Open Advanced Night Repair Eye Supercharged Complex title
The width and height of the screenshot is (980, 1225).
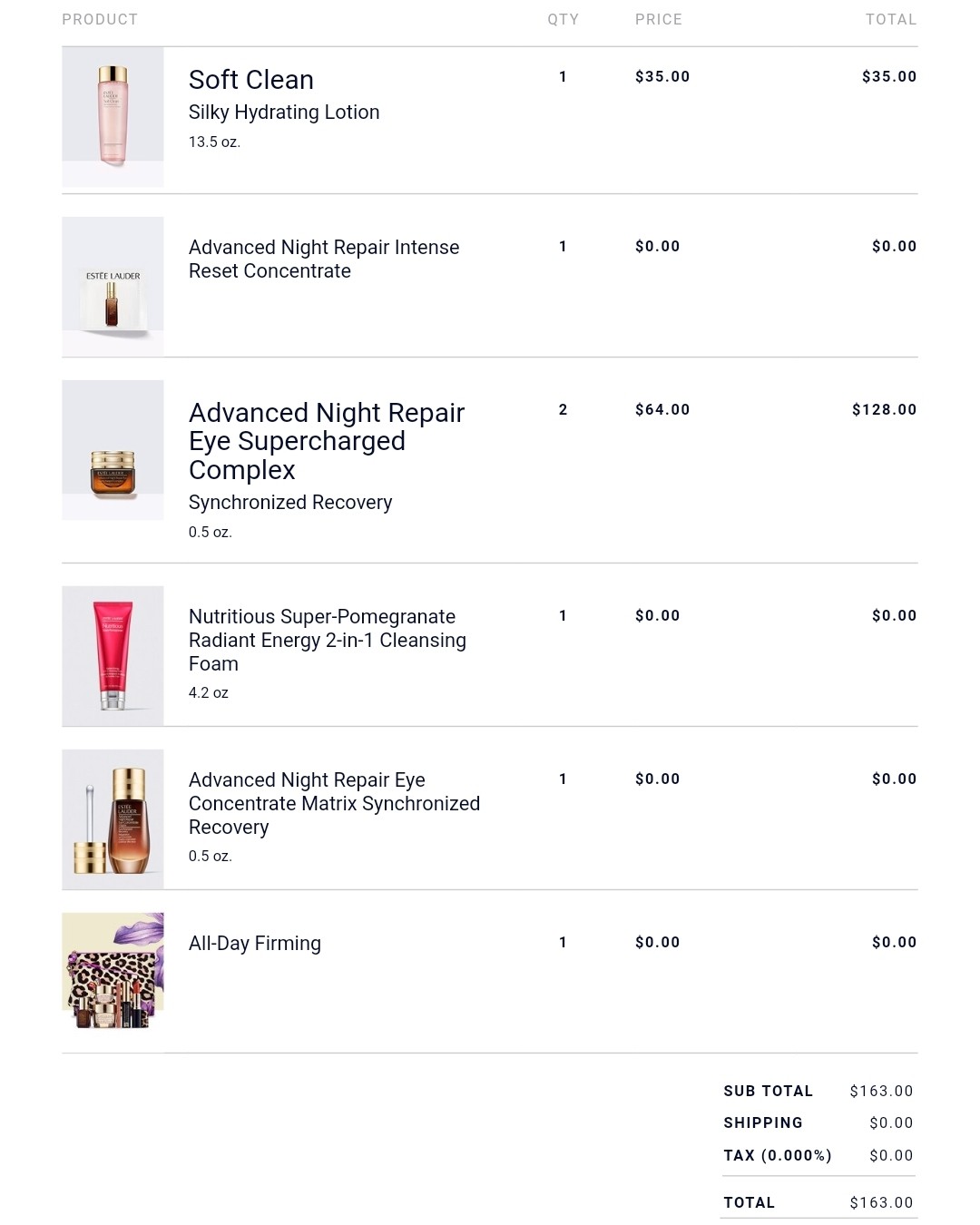point(327,441)
